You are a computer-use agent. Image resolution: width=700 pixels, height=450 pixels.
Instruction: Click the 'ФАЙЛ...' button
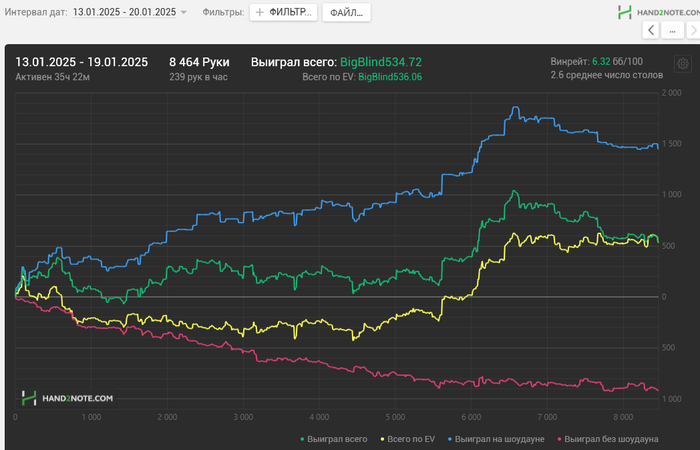(x=346, y=12)
